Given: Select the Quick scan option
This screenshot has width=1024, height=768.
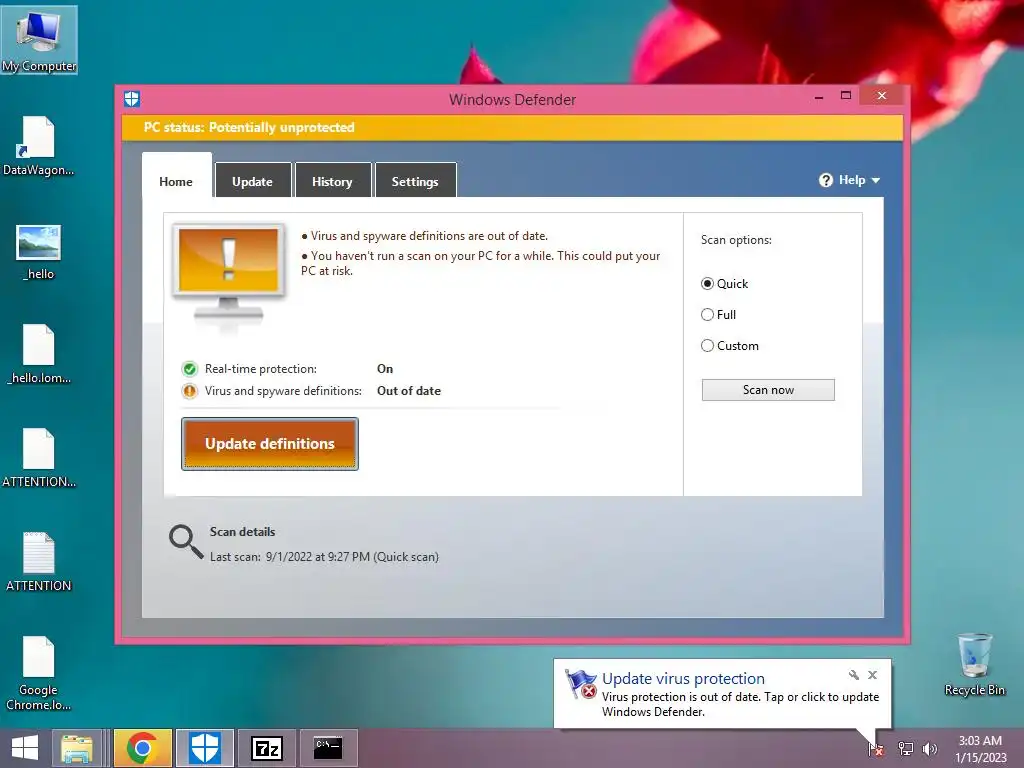Looking at the screenshot, I should [x=724, y=283].
